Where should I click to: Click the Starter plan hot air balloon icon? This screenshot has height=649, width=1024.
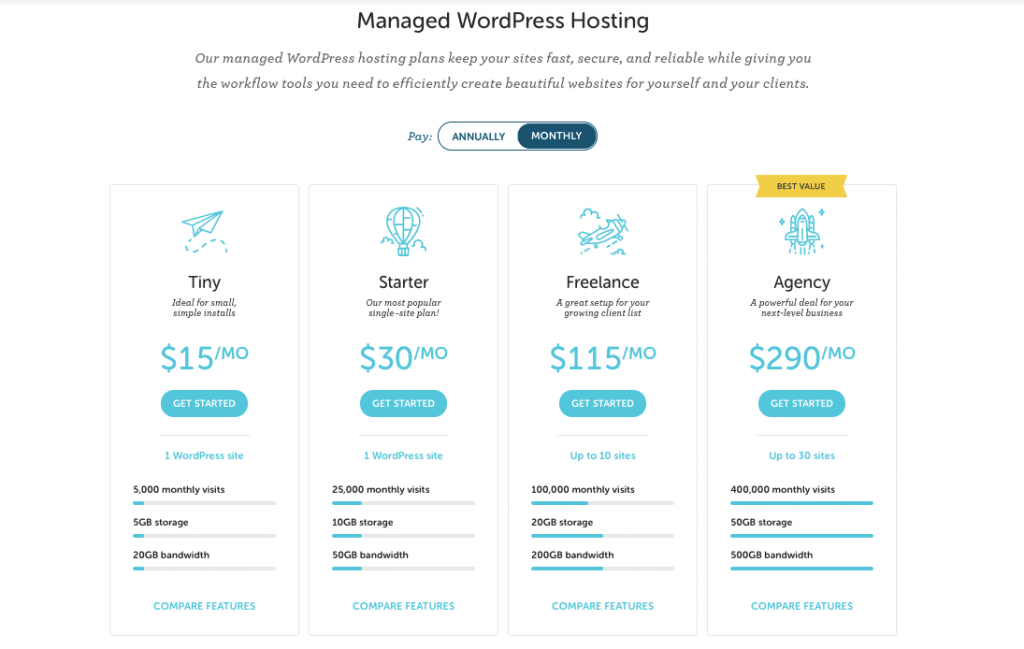click(404, 231)
